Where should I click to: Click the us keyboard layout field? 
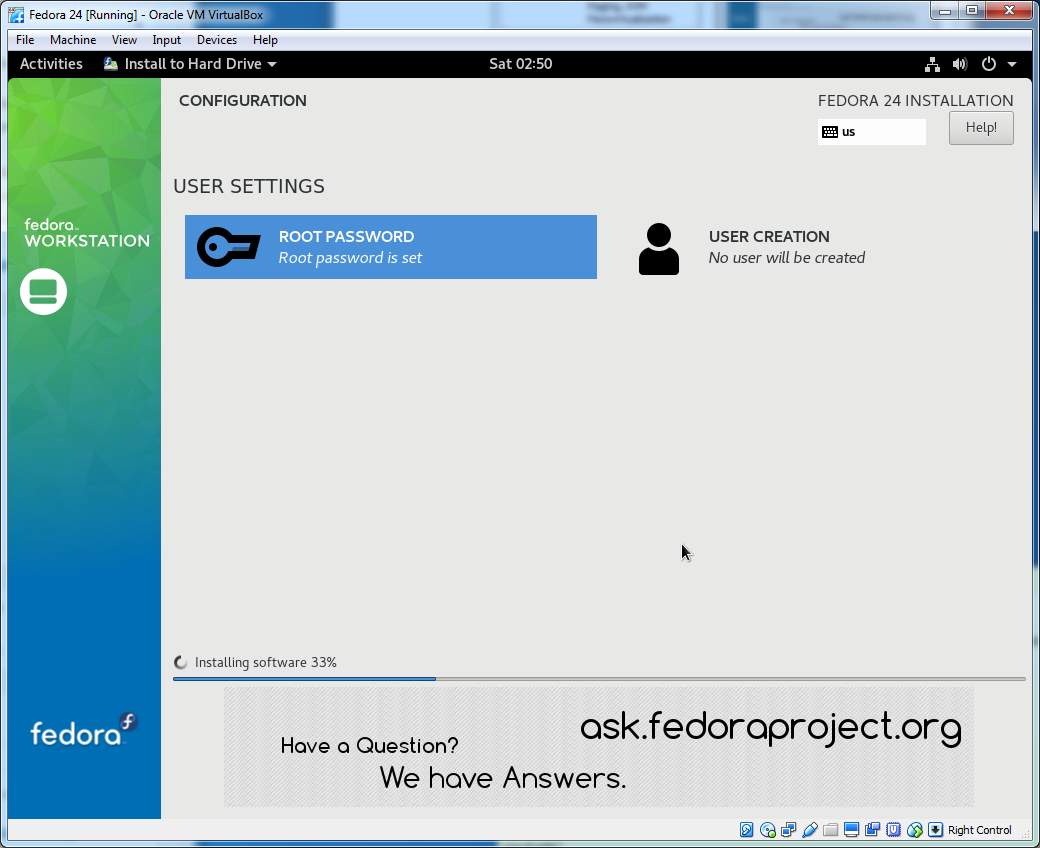click(872, 132)
